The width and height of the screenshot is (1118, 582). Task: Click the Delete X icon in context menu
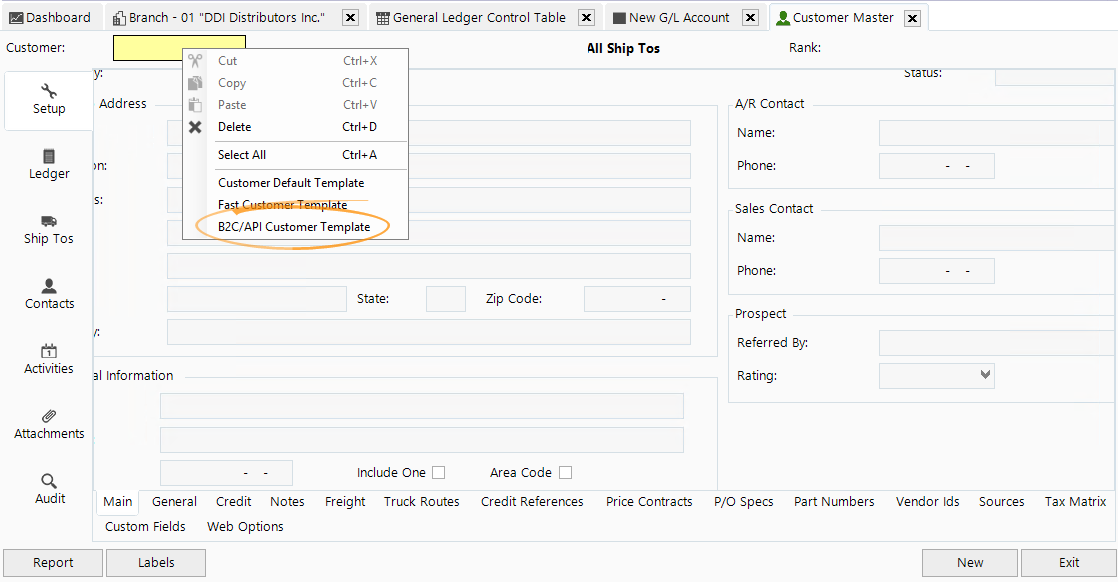pyautogui.click(x=195, y=126)
